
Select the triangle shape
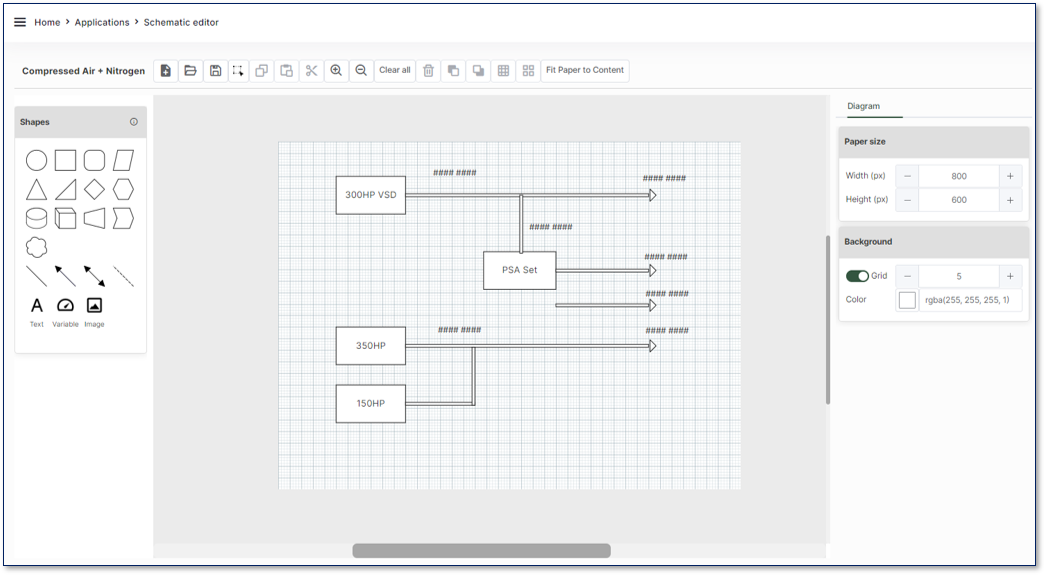37,190
